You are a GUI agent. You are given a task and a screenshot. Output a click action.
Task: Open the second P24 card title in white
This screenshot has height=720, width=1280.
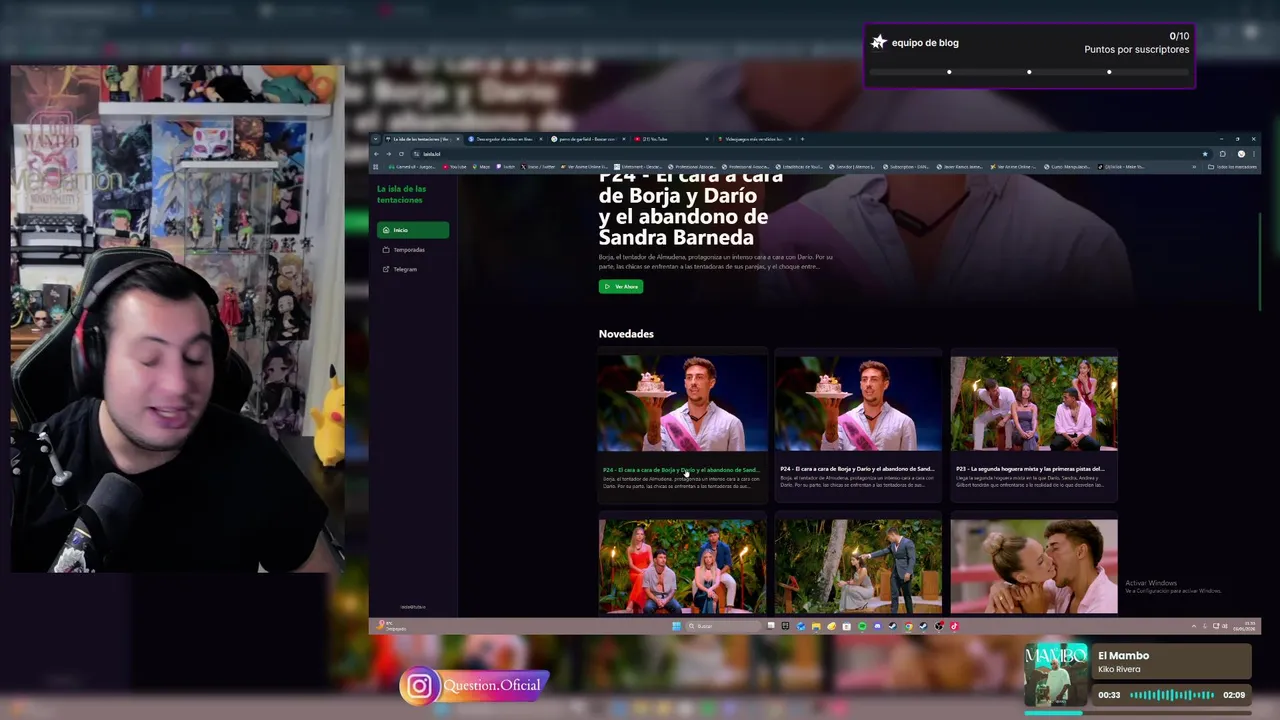857,469
